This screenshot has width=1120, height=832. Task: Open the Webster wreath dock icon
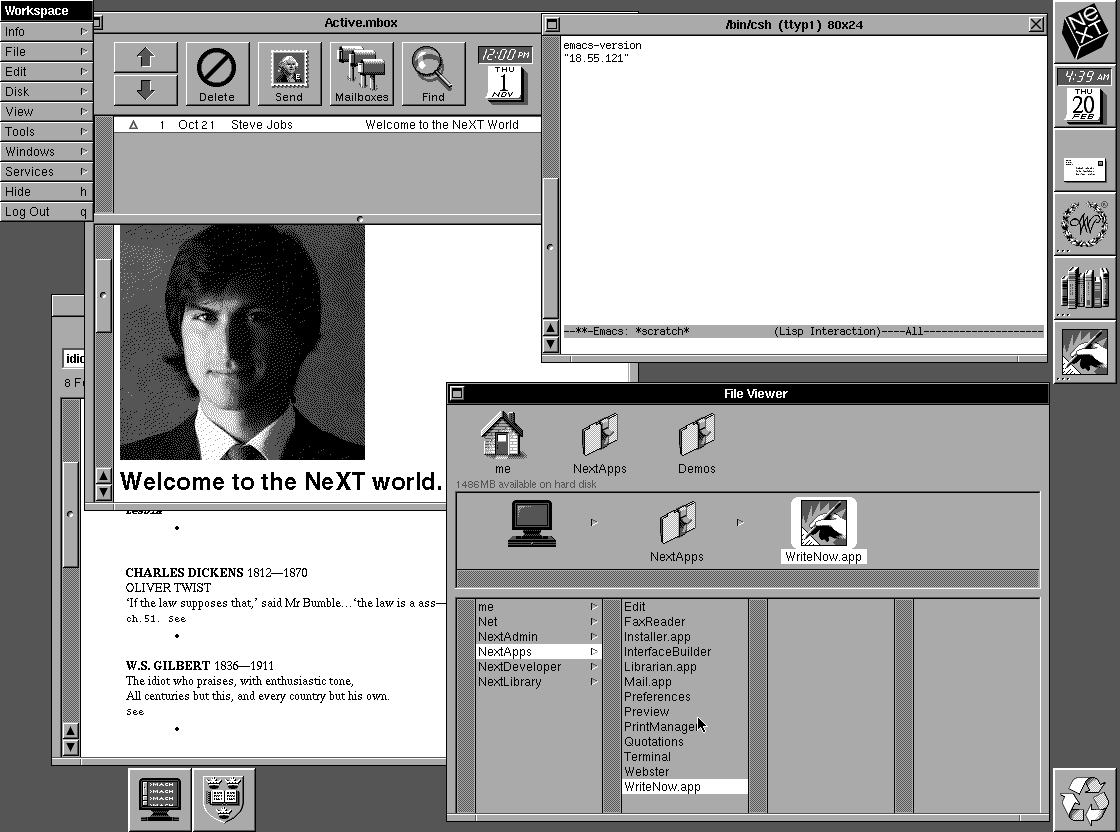coord(1084,225)
